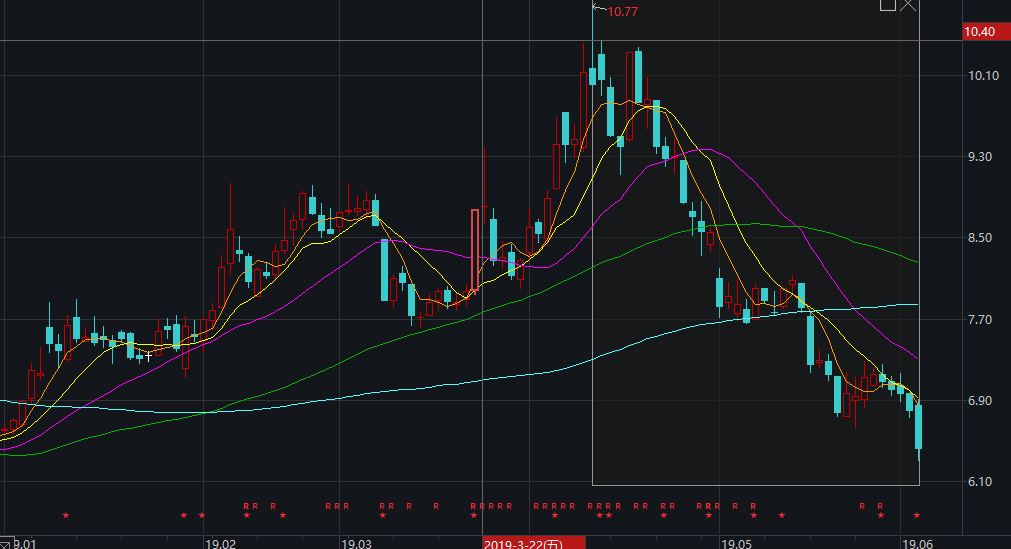Select the last cyan candlestick on the far right
The height and width of the screenshot is (549, 1011).
[x=918, y=427]
